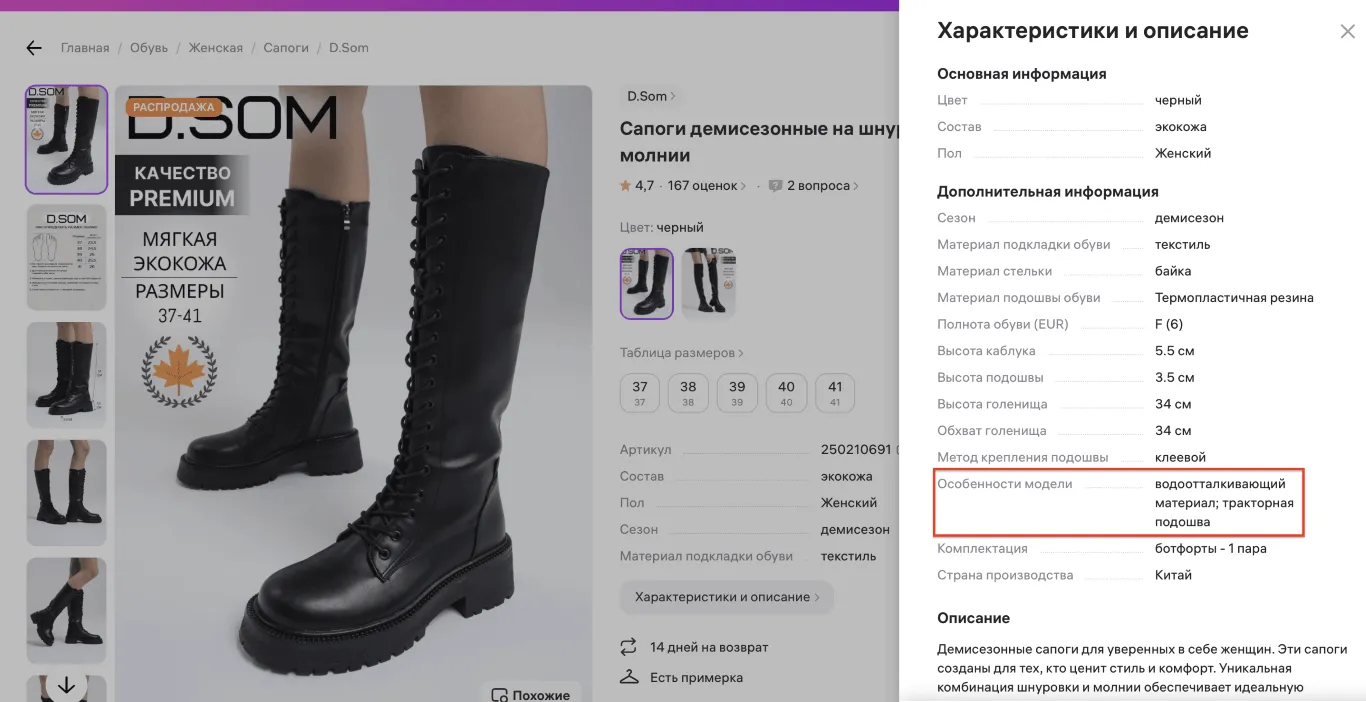Open the size chart thumbnail image

66,257
